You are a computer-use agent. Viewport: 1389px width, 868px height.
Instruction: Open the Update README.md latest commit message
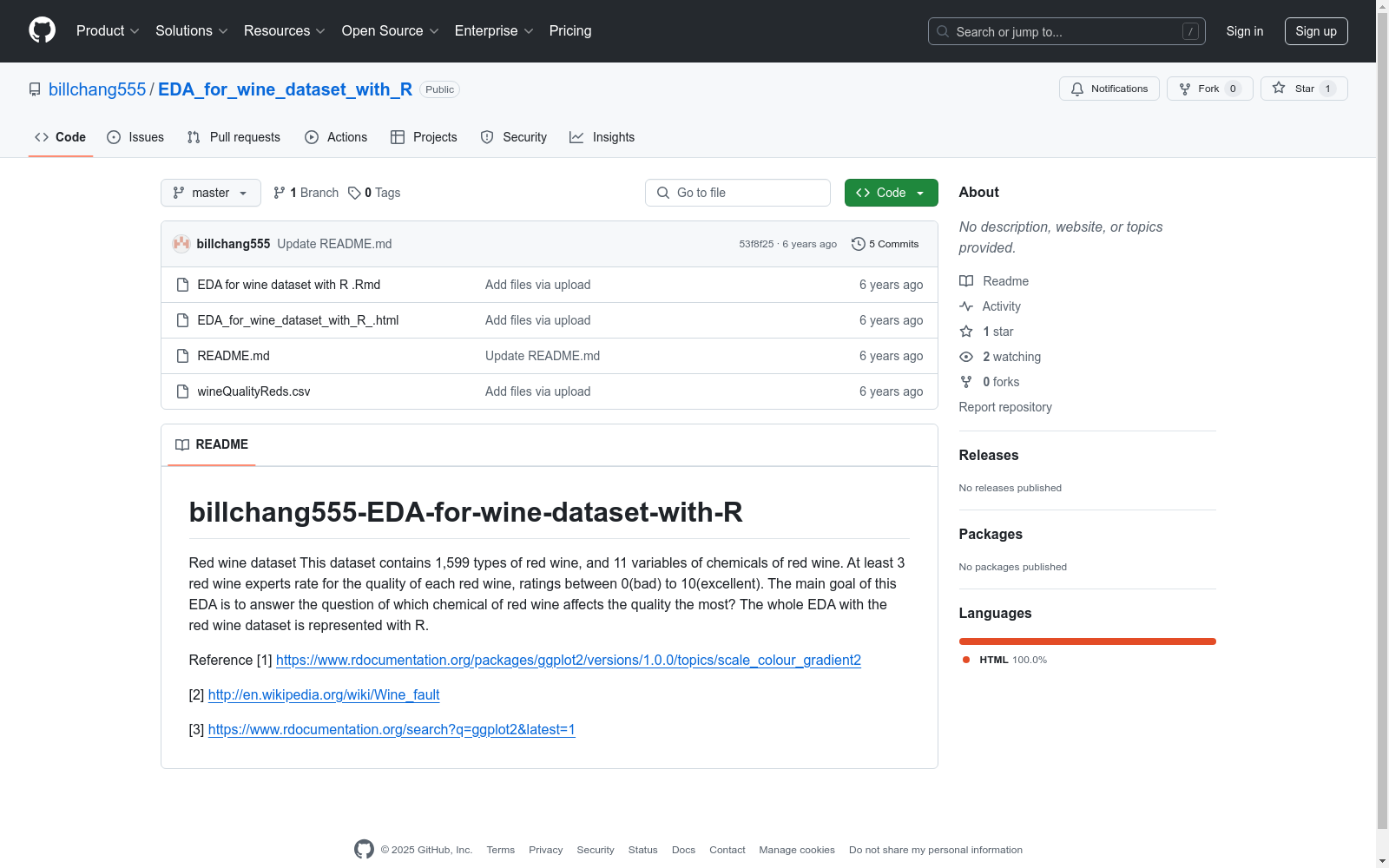click(334, 244)
